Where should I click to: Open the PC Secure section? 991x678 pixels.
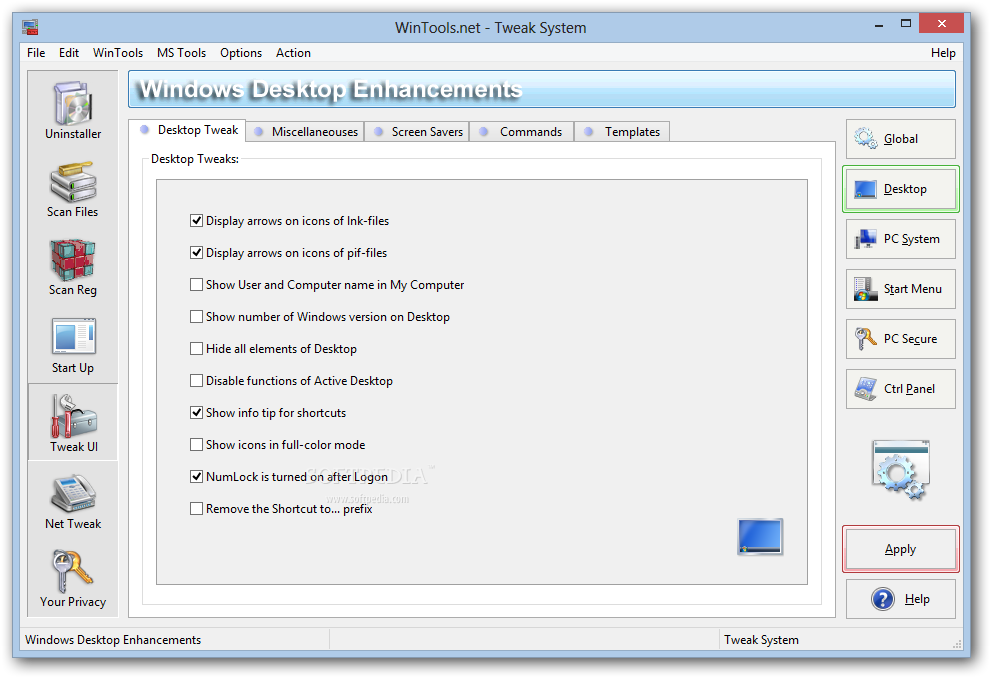coord(901,339)
